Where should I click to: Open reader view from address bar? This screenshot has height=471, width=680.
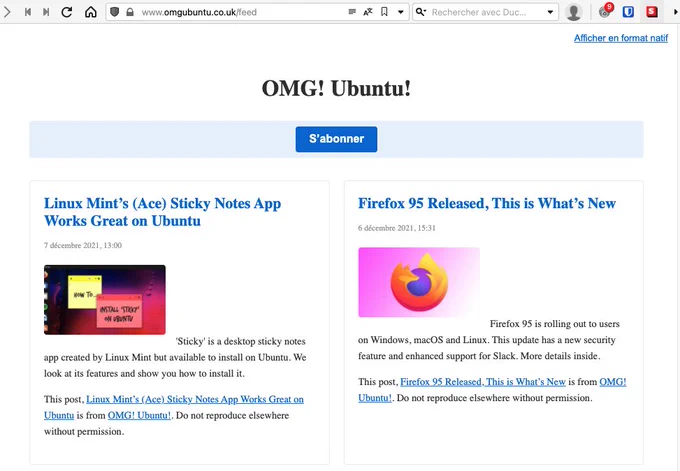click(352, 12)
